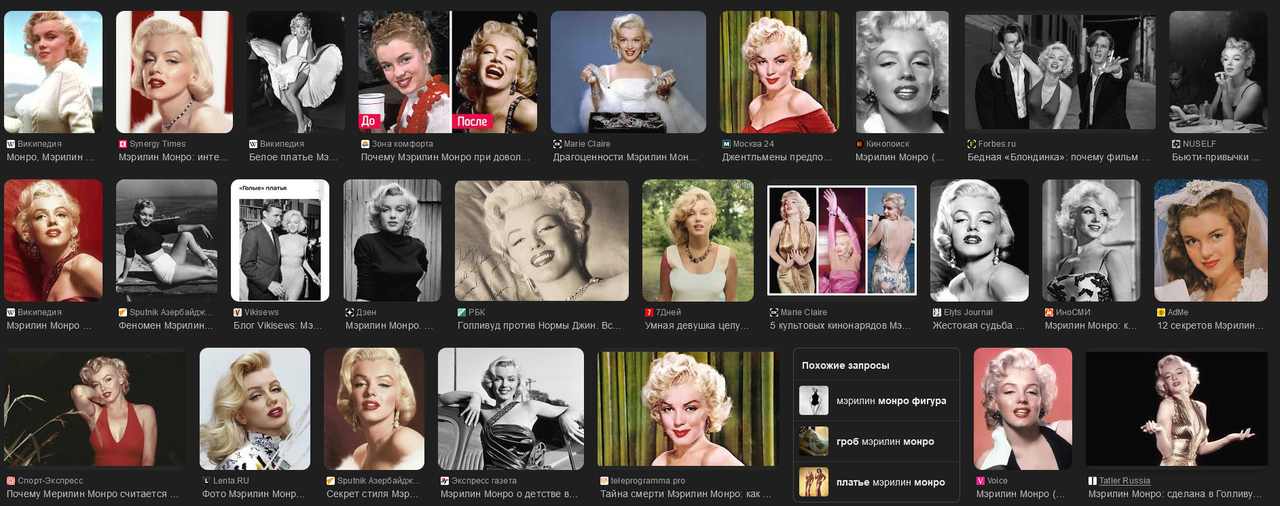This screenshot has height=506, width=1280.
Task: Select suggested query 'платье мэрилин монро'
Action: tap(876, 482)
